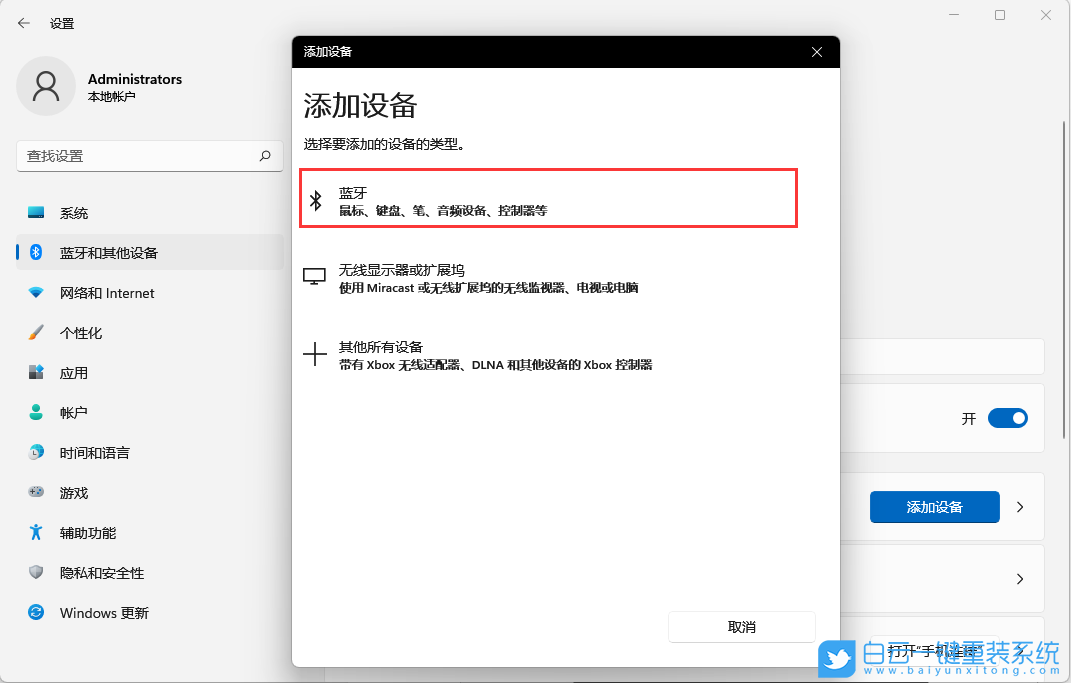Click the blue 添加设备 button
1071x683 pixels.
click(x=934, y=507)
